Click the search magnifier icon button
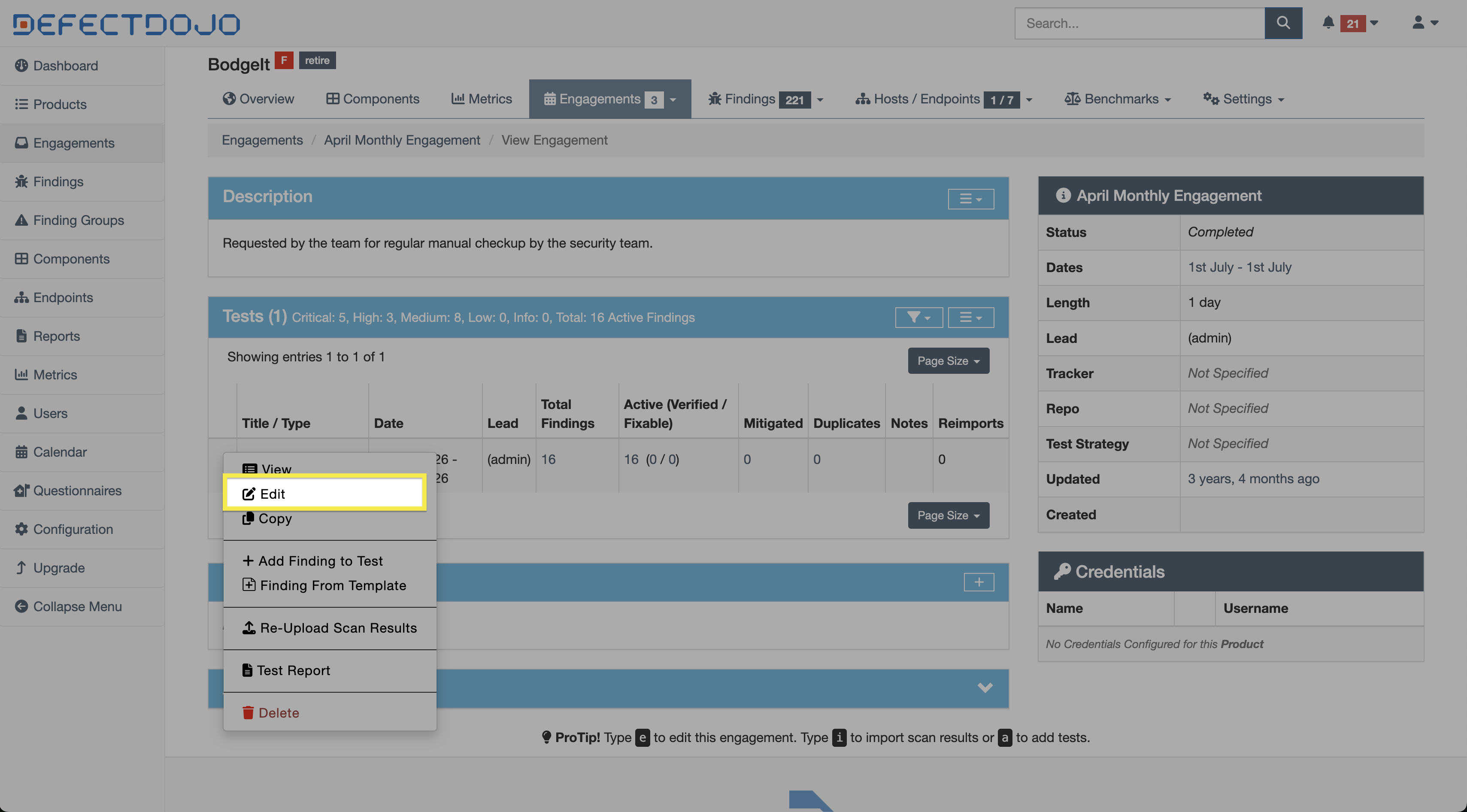1467x812 pixels. 1282,23
